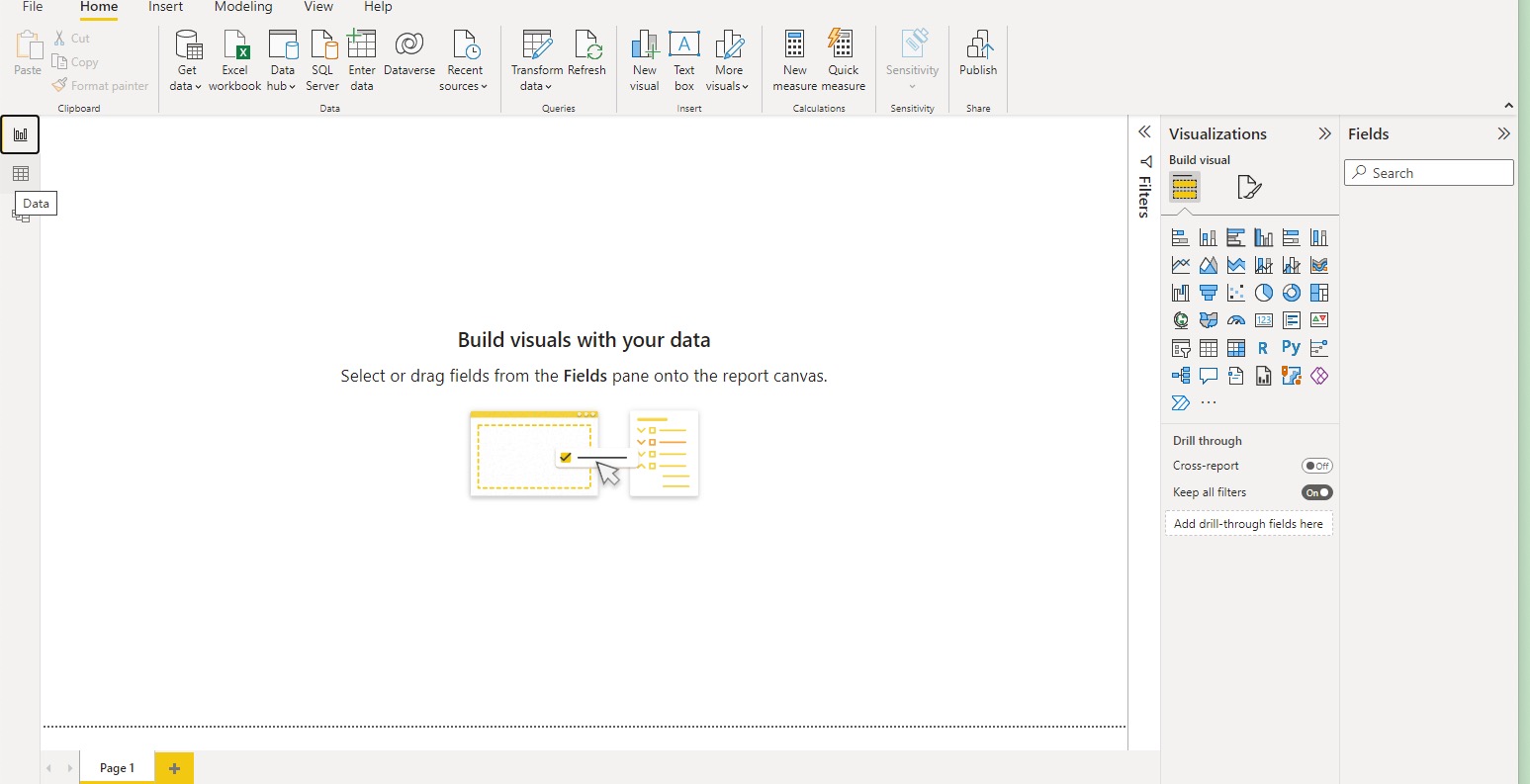The width and height of the screenshot is (1530, 784).
Task: Select the funnel chart visual
Action: click(x=1208, y=293)
